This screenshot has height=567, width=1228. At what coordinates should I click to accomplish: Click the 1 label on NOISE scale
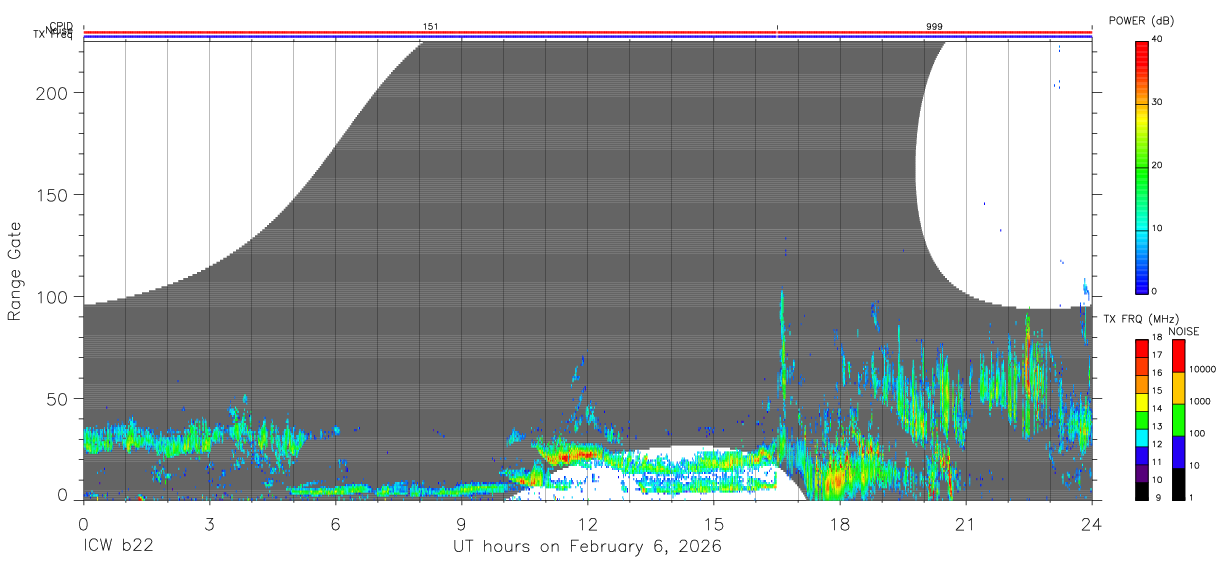click(1192, 497)
